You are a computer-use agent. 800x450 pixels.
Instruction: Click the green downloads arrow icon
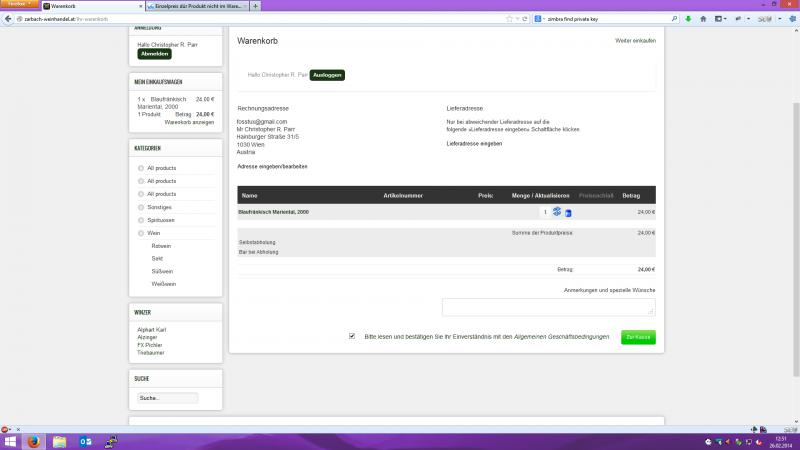point(687,19)
